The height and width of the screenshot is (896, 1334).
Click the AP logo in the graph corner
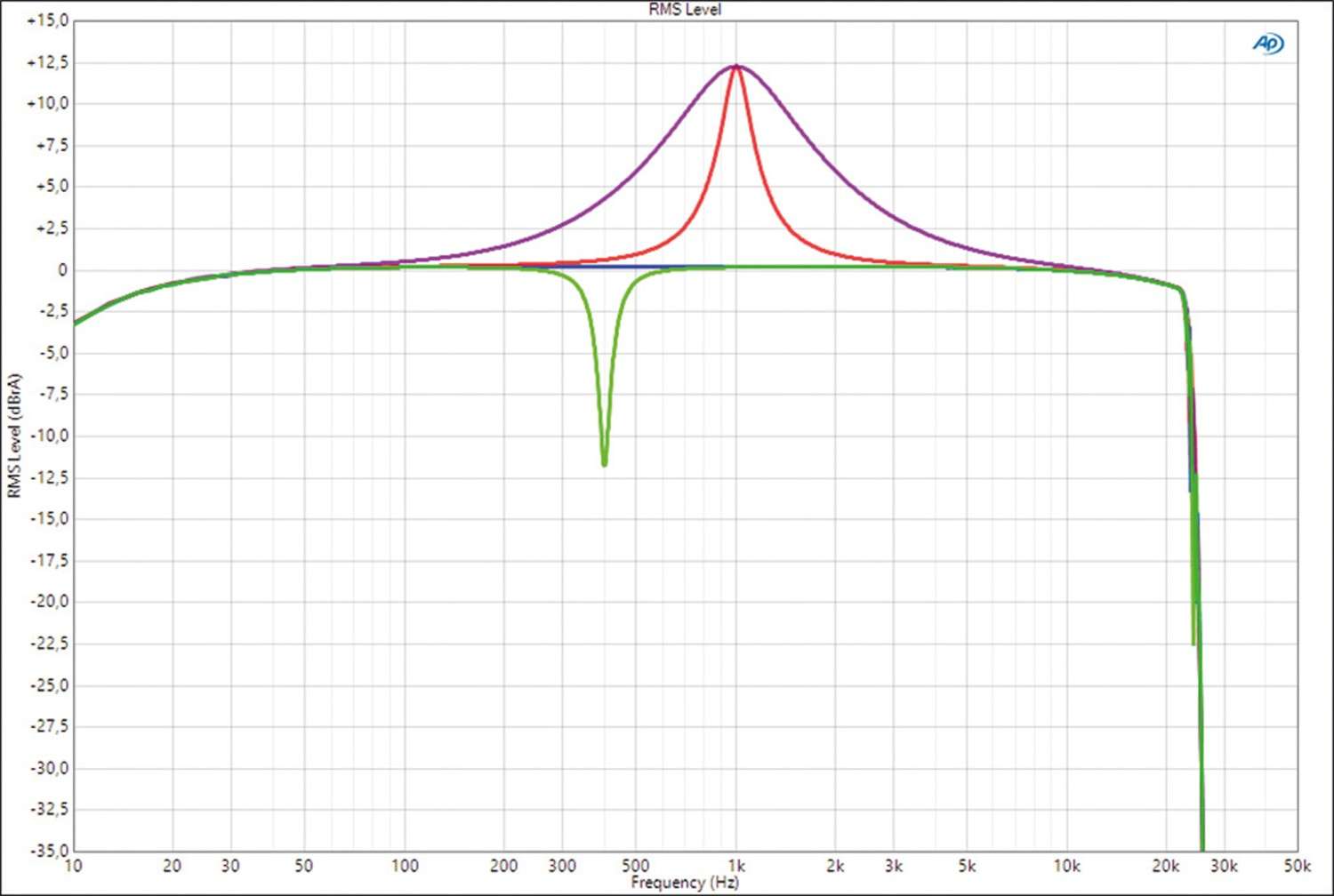1268,43
